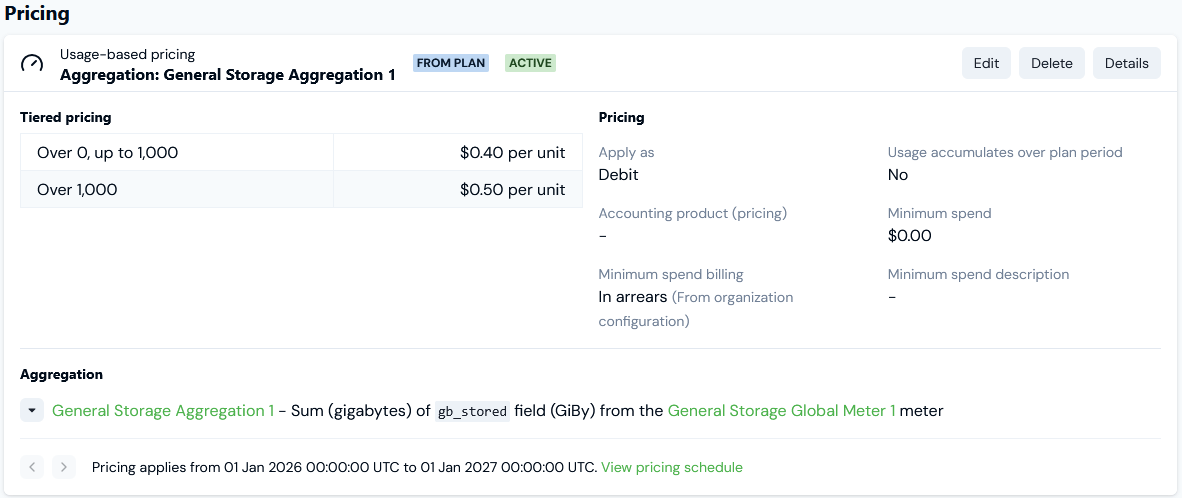Open the Edit pricing button

[x=986, y=63]
